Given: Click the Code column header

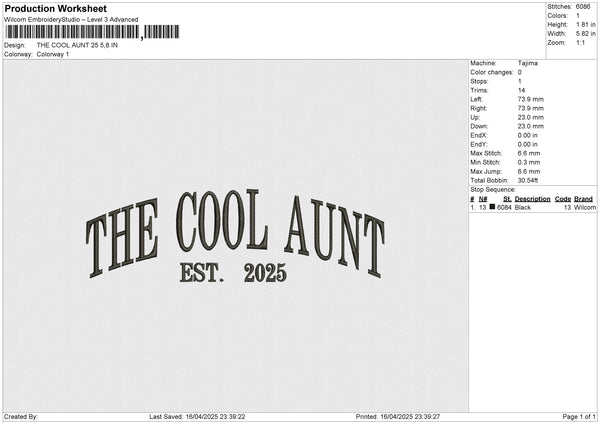Looking at the screenshot, I should click(x=563, y=199).
